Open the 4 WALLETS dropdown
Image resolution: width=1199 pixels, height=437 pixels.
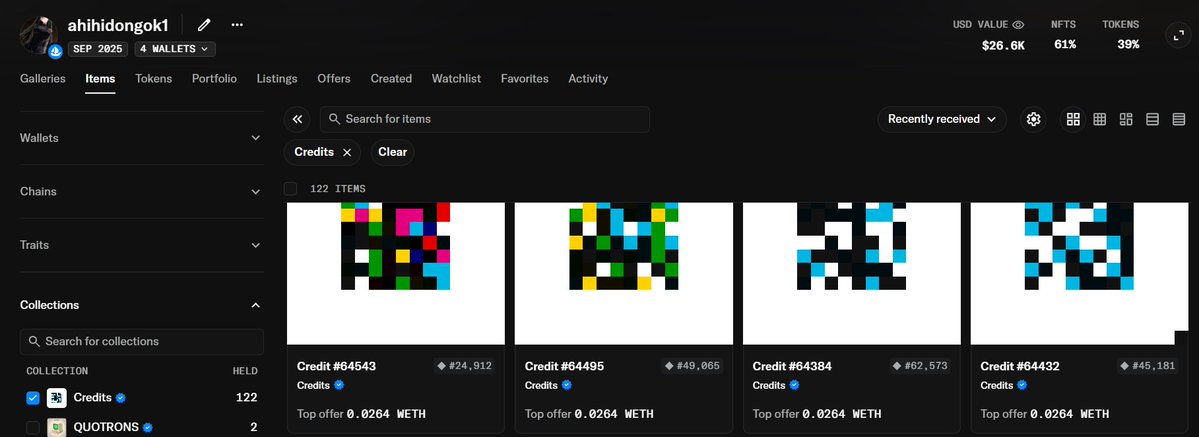click(175, 49)
